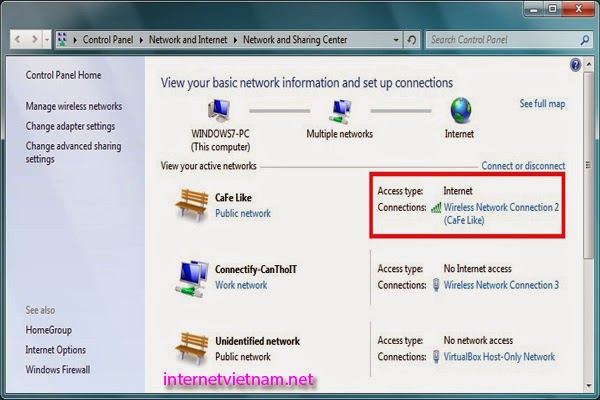Viewport: 600px width, 400px height.
Task: Select Control Panel in the breadcrumb
Action: [108, 39]
